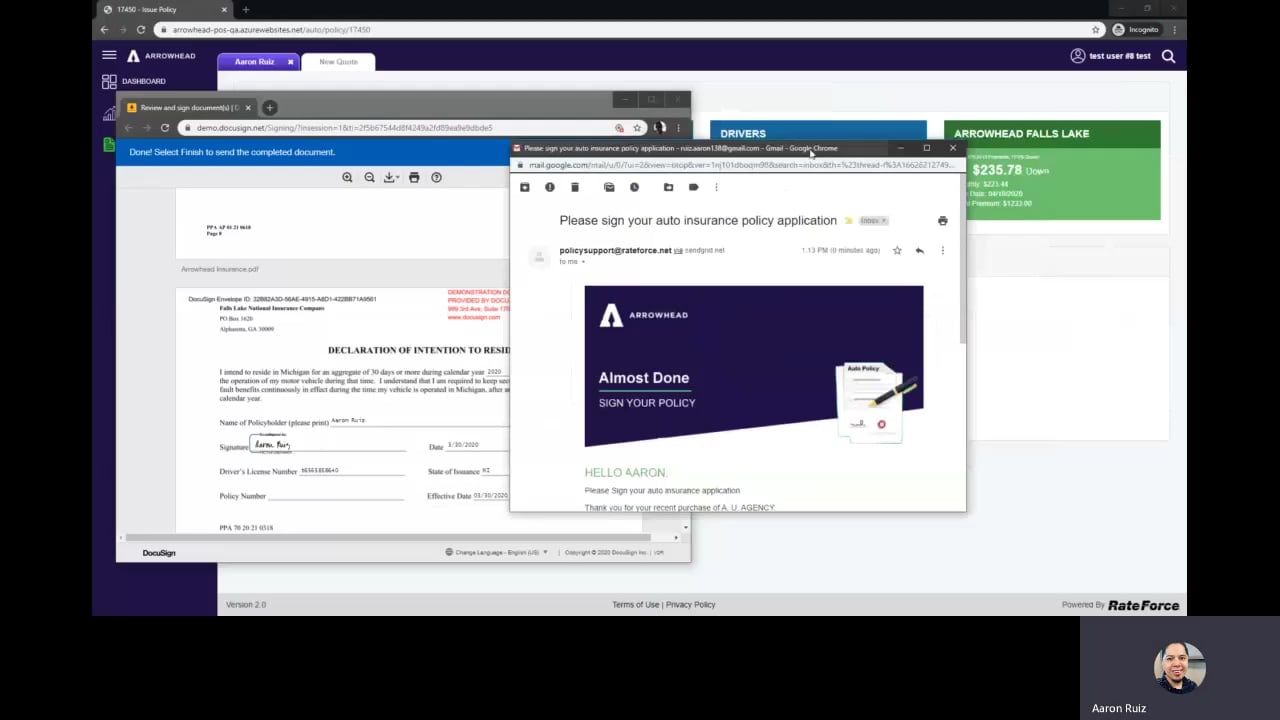Zoom out on the DocuSign document
1280x720 pixels.
369,177
